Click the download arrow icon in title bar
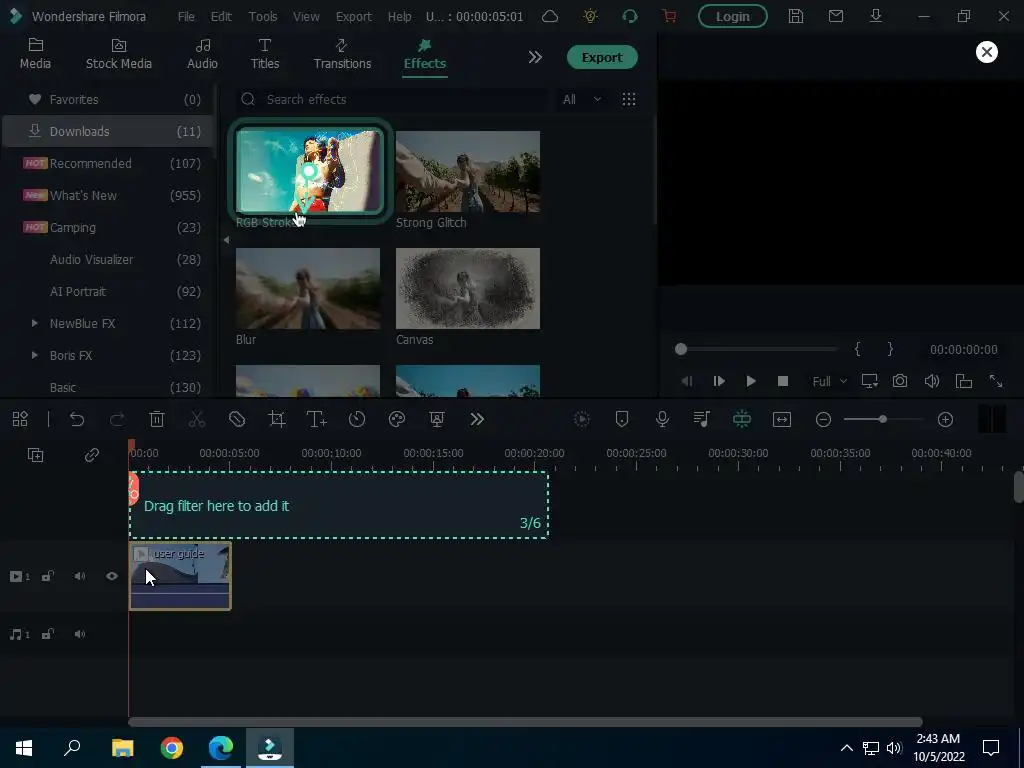 click(876, 16)
